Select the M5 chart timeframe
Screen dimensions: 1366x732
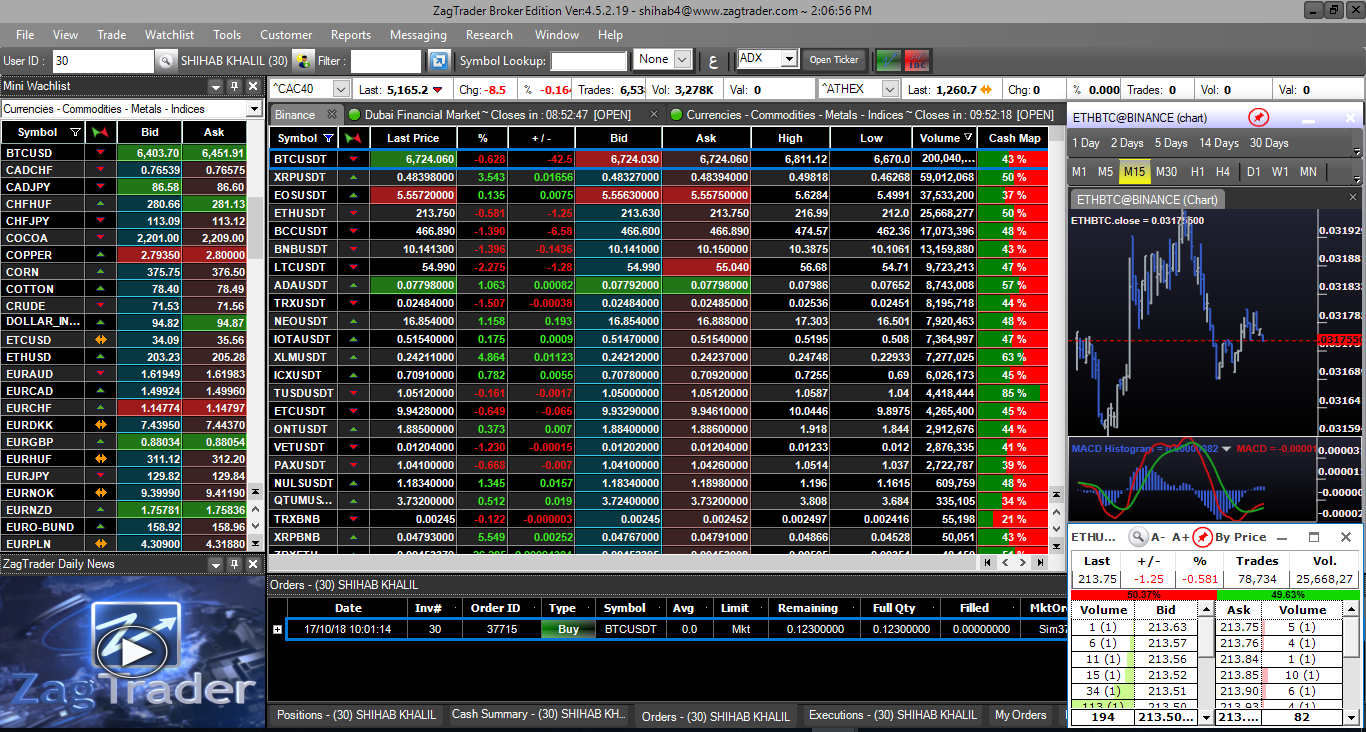(x=1105, y=172)
